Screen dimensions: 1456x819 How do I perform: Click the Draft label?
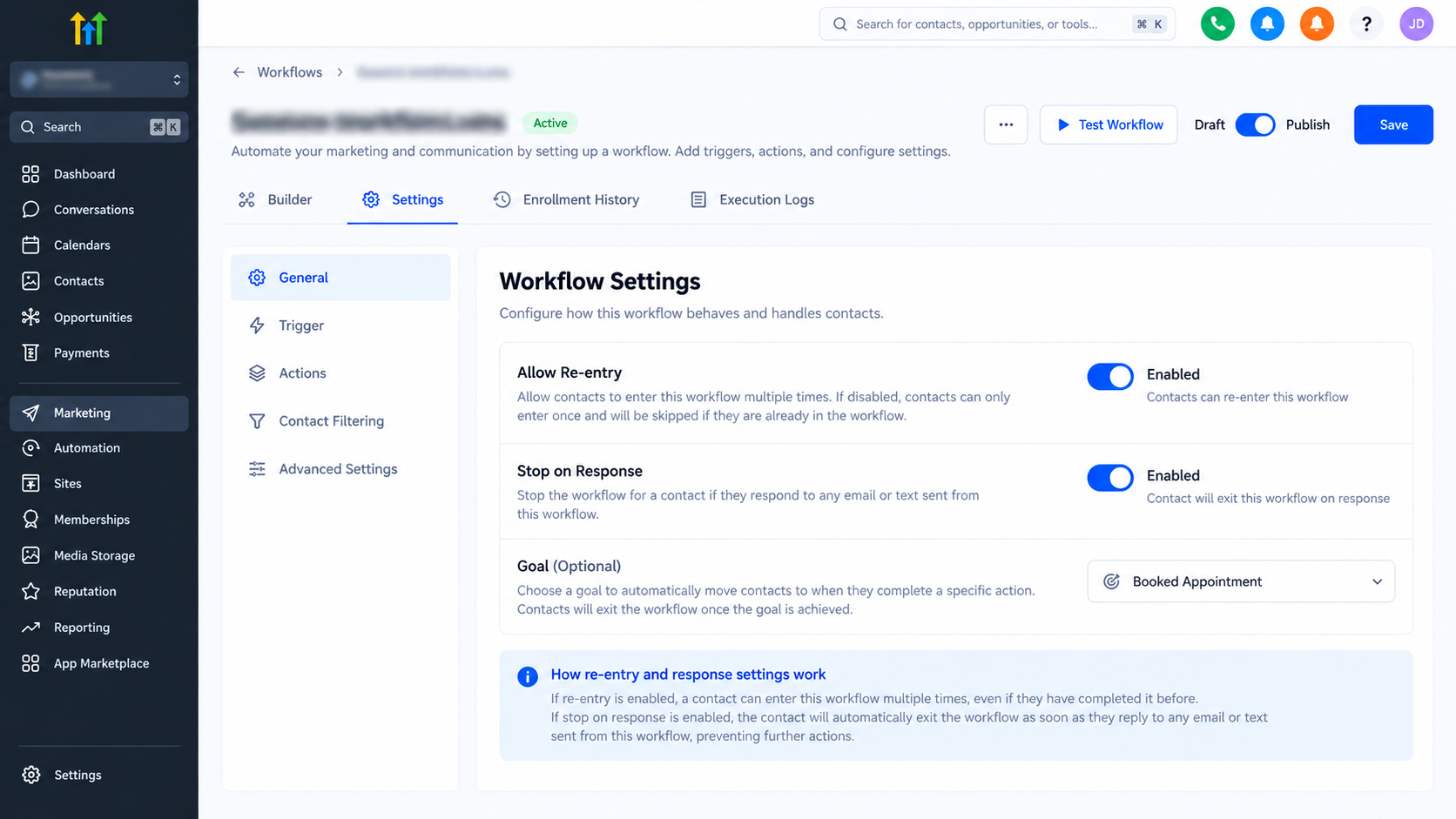coord(1210,124)
